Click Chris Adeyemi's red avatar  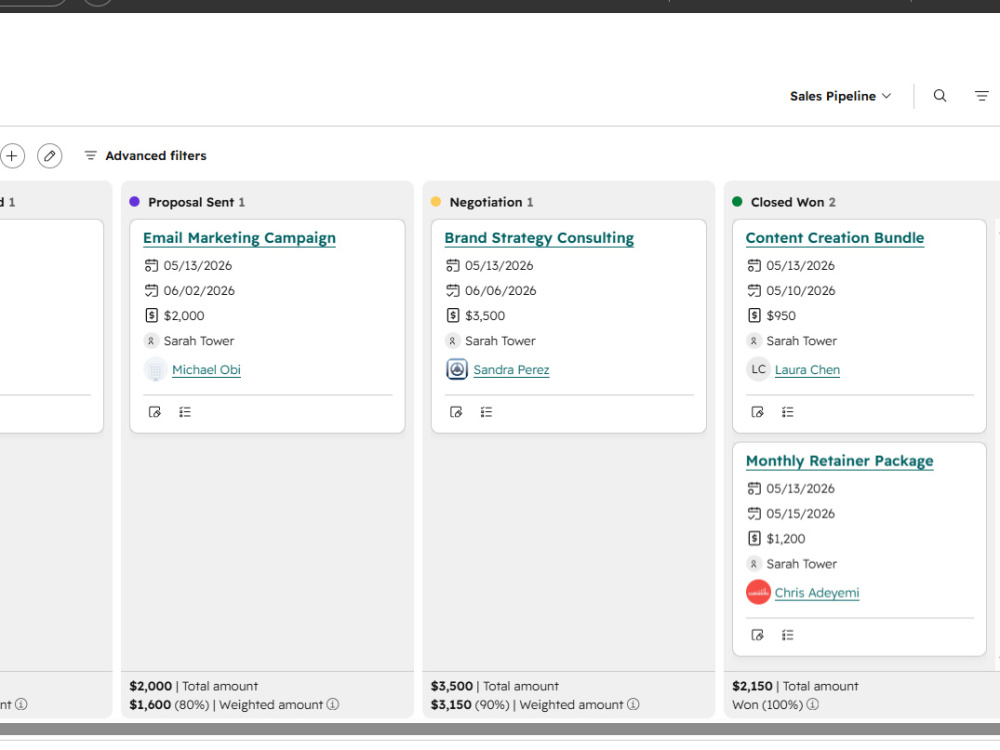click(758, 592)
